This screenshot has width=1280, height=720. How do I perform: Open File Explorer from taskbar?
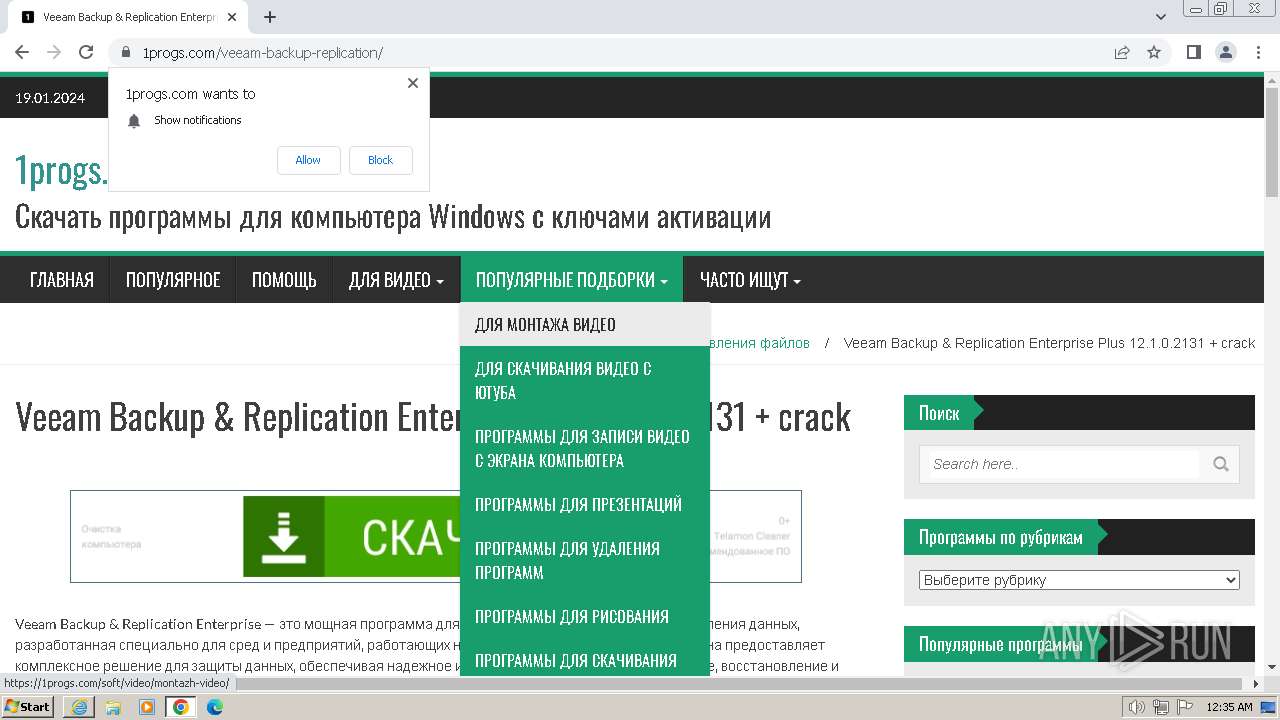[x=113, y=707]
